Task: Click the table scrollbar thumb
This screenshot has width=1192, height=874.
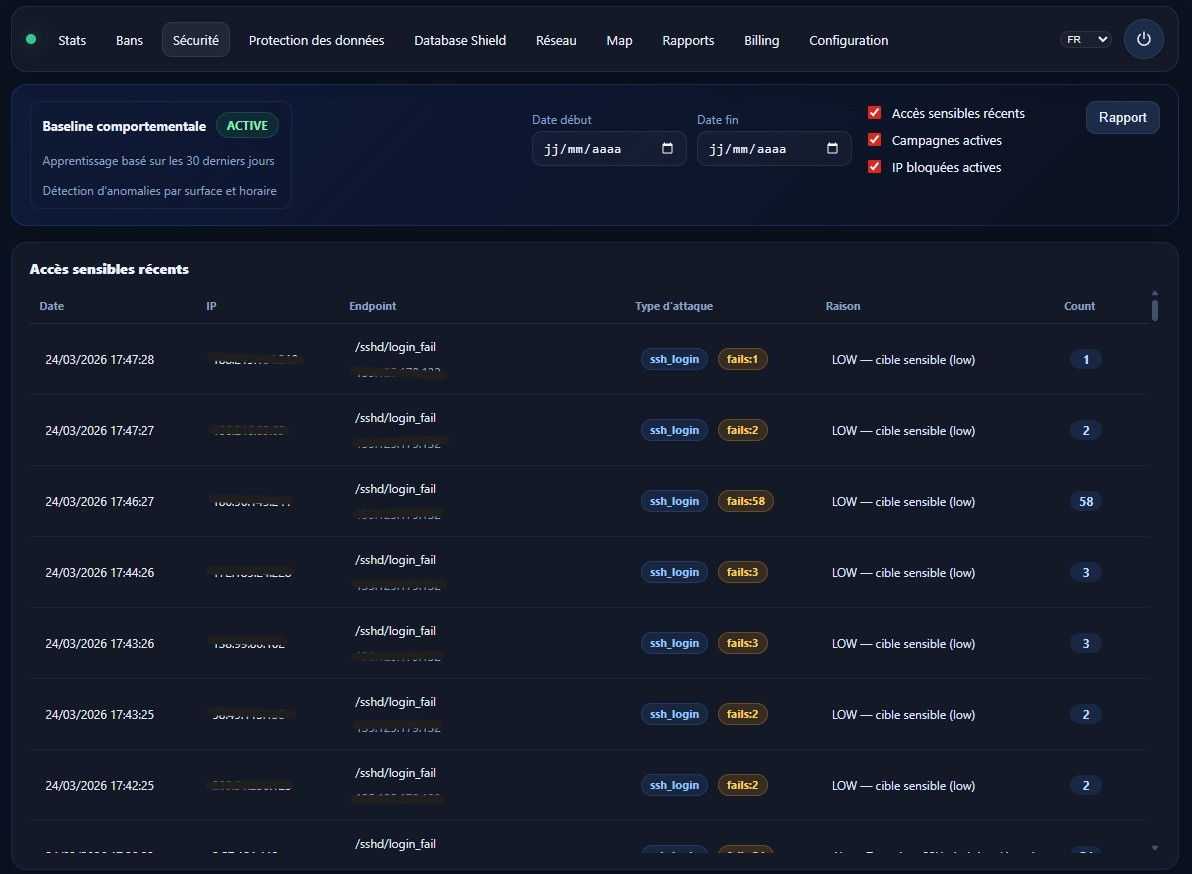Action: [x=1155, y=310]
